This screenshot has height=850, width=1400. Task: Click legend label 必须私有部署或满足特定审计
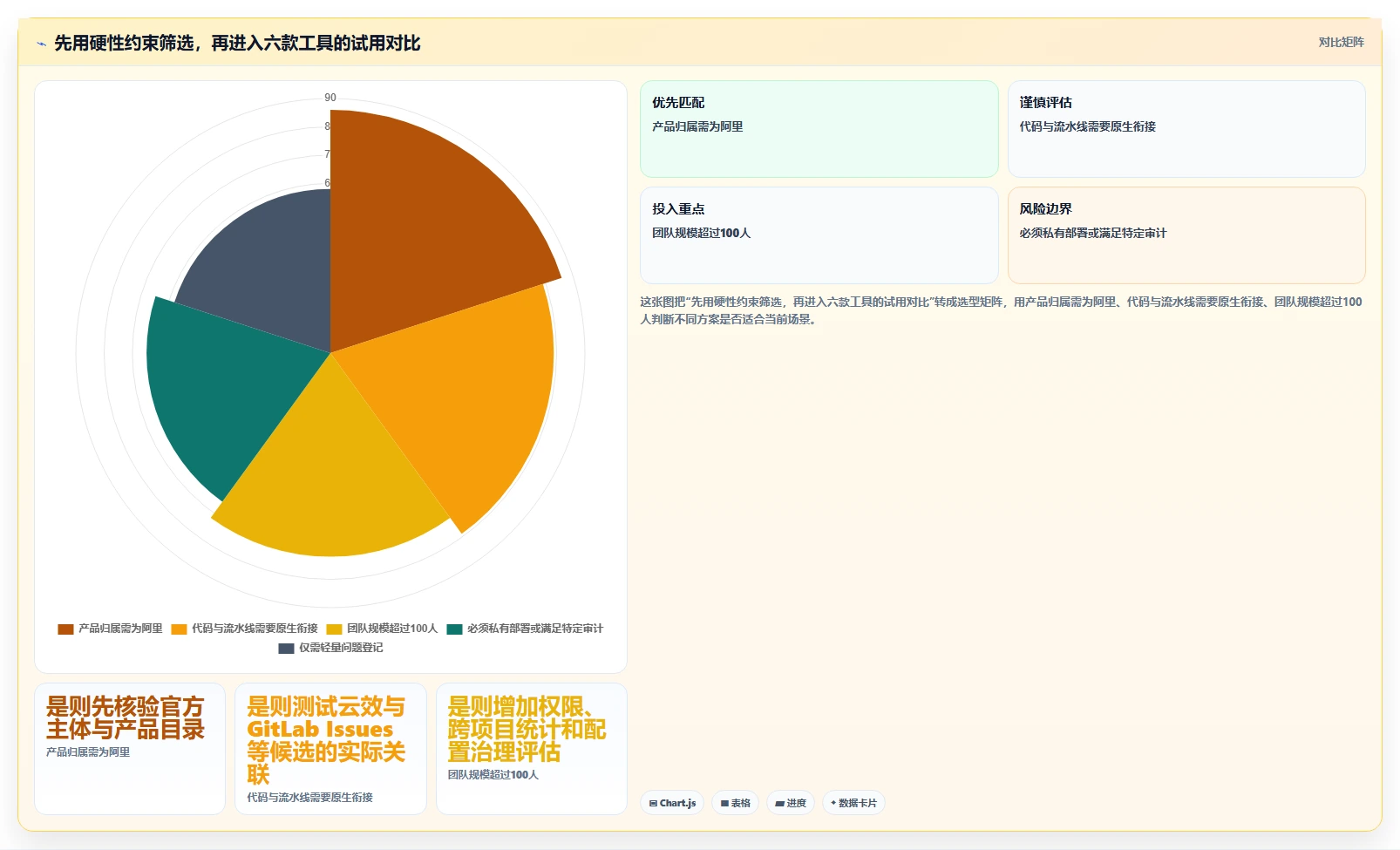pyautogui.click(x=534, y=629)
